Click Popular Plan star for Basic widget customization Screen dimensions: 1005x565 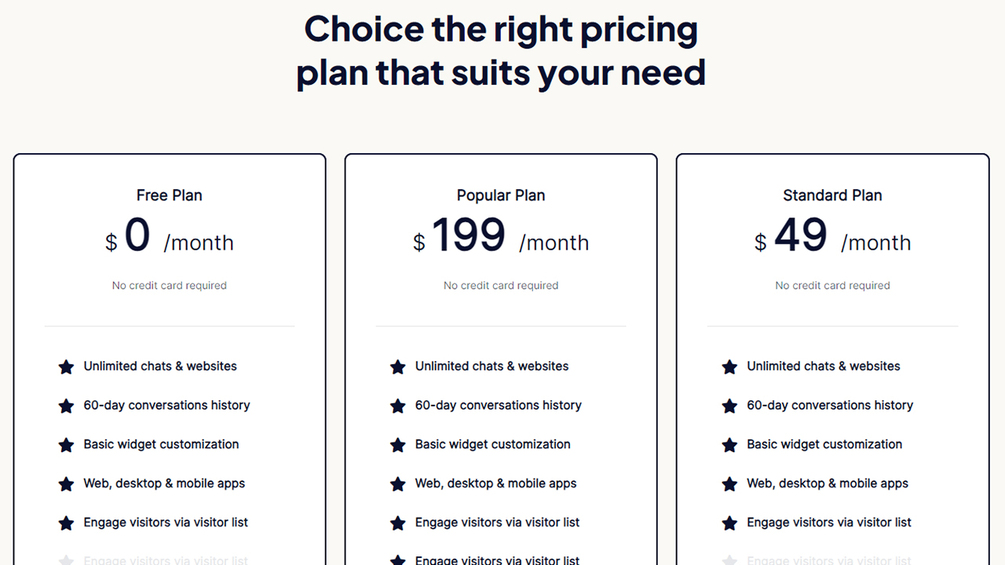[x=398, y=445]
